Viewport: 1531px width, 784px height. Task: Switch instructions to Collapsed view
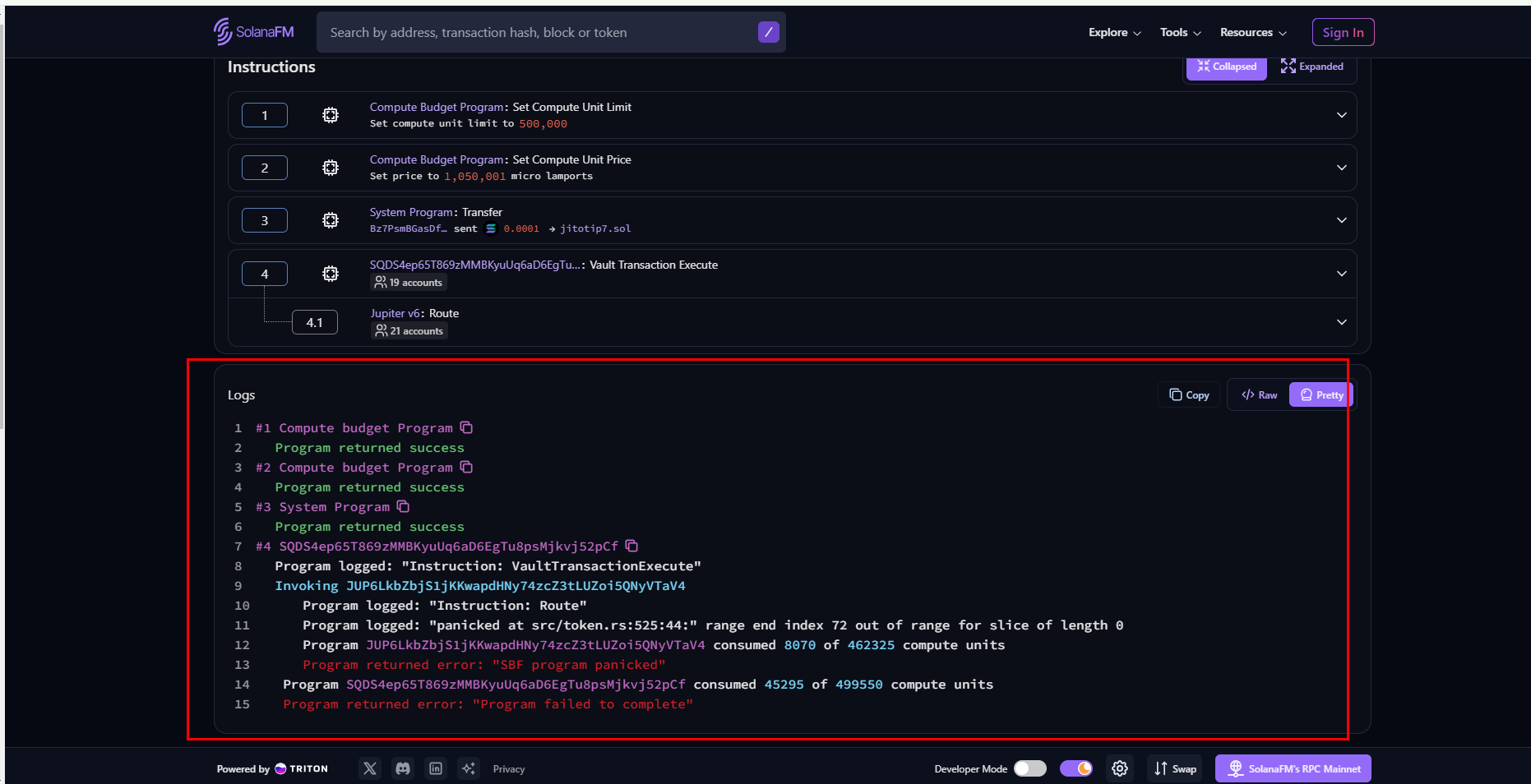[1227, 67]
